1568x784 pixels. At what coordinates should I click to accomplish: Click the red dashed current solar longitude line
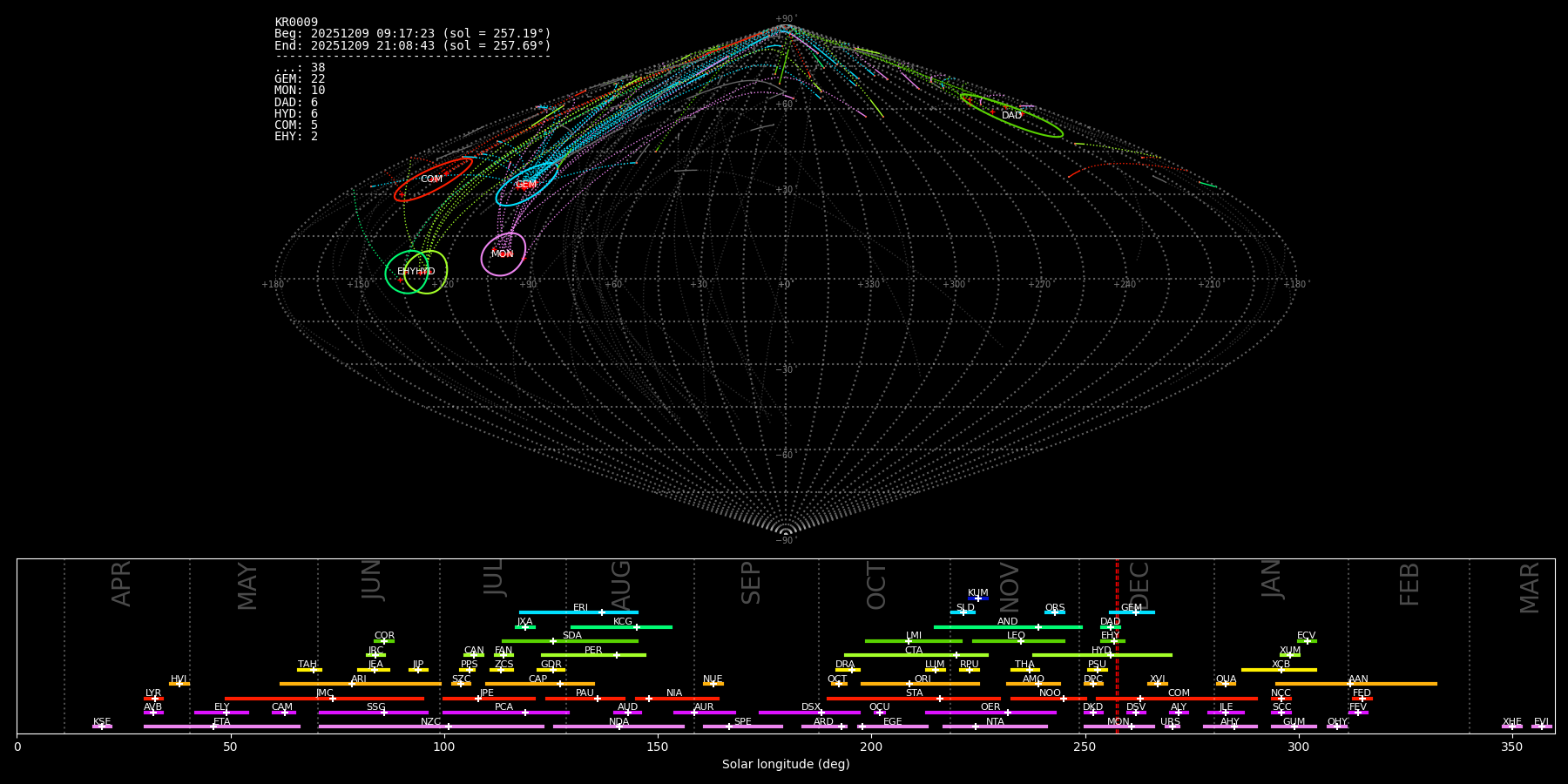point(1117,645)
